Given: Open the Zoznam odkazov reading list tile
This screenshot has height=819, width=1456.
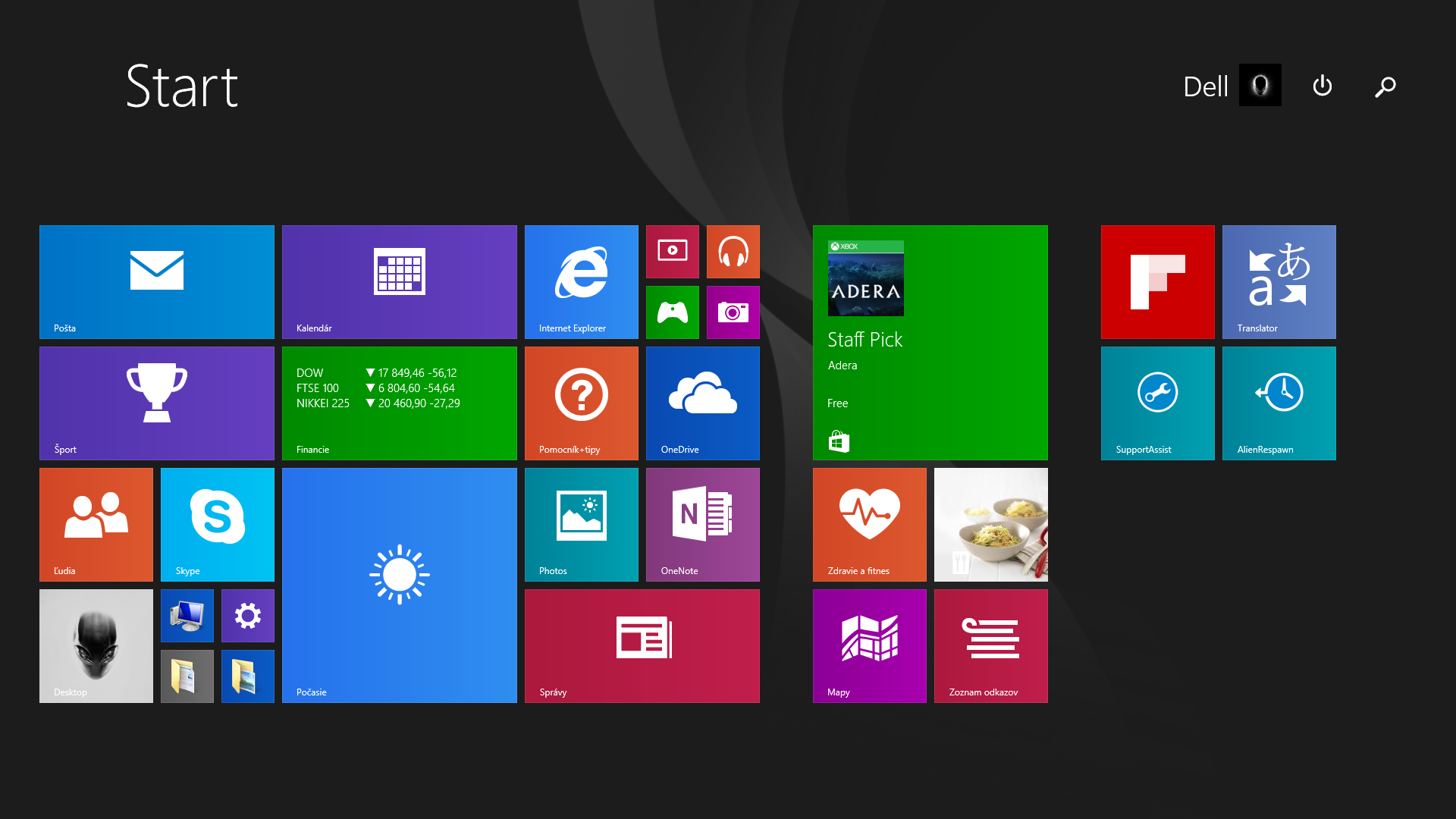Looking at the screenshot, I should click(991, 646).
